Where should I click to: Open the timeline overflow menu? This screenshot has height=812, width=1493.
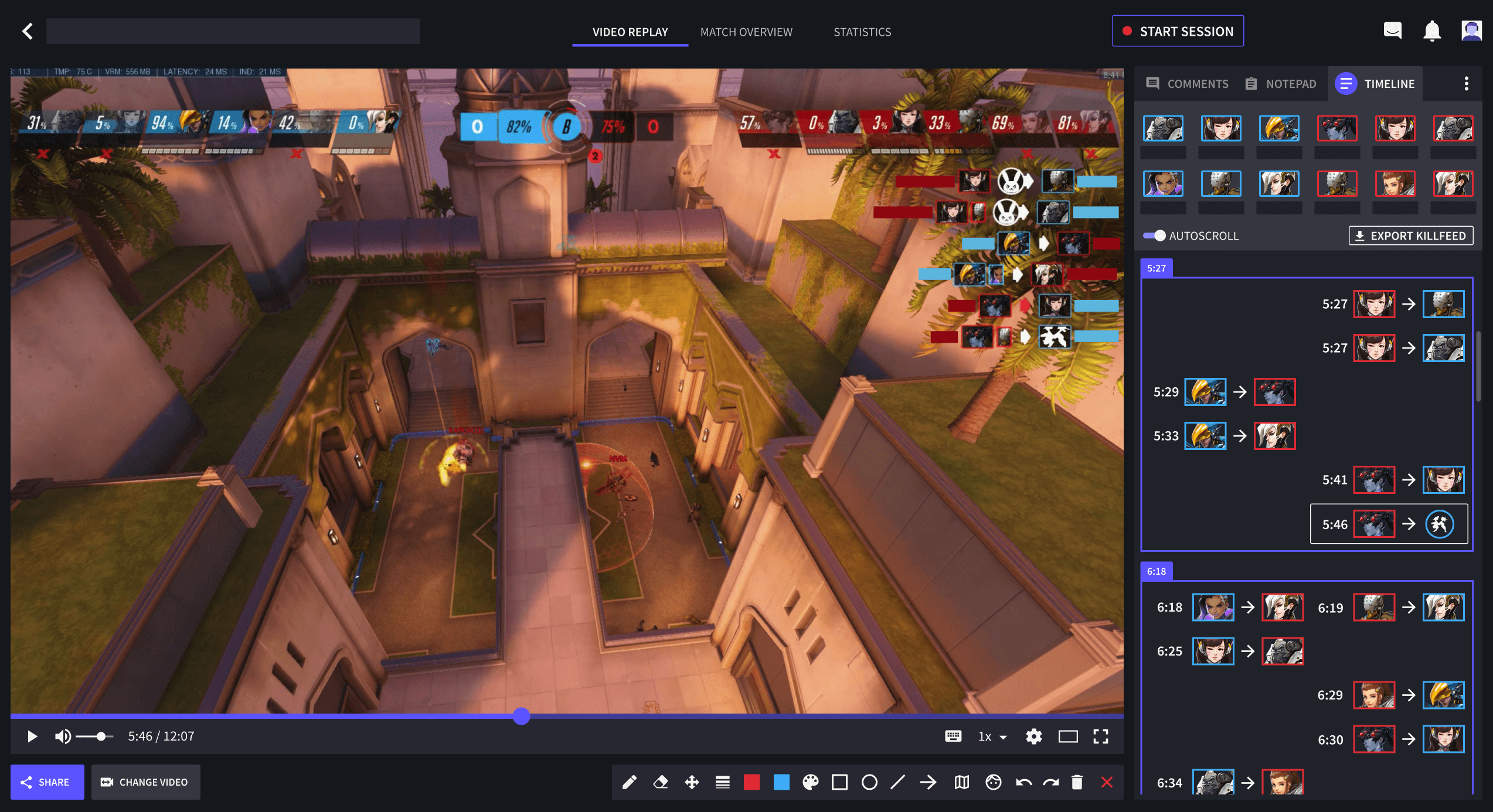[1466, 83]
